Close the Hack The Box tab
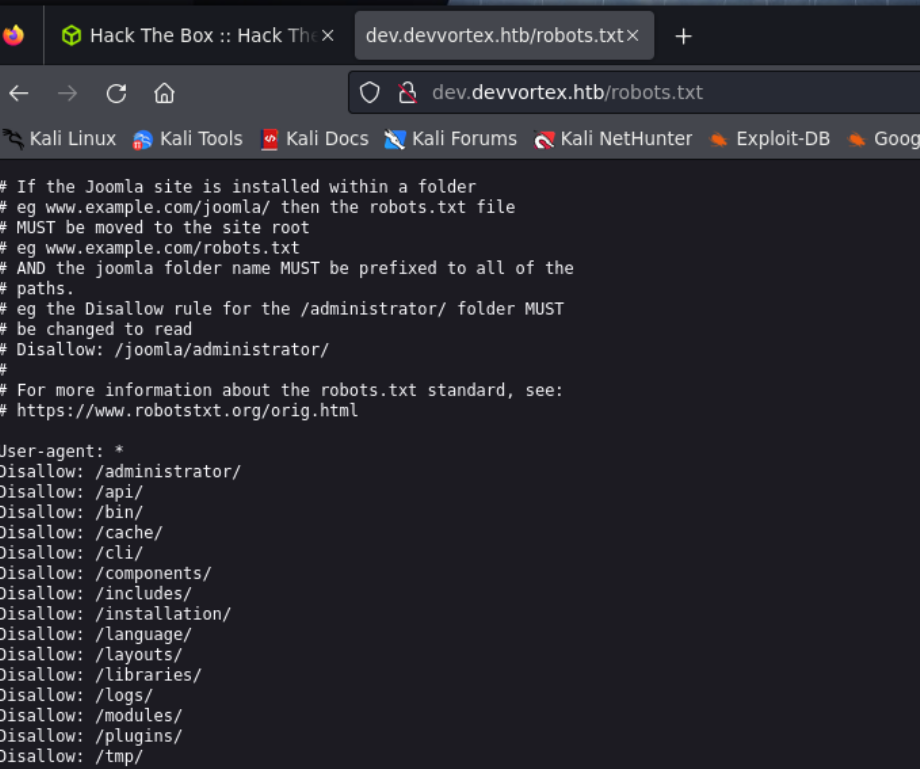920x769 pixels. click(x=327, y=36)
